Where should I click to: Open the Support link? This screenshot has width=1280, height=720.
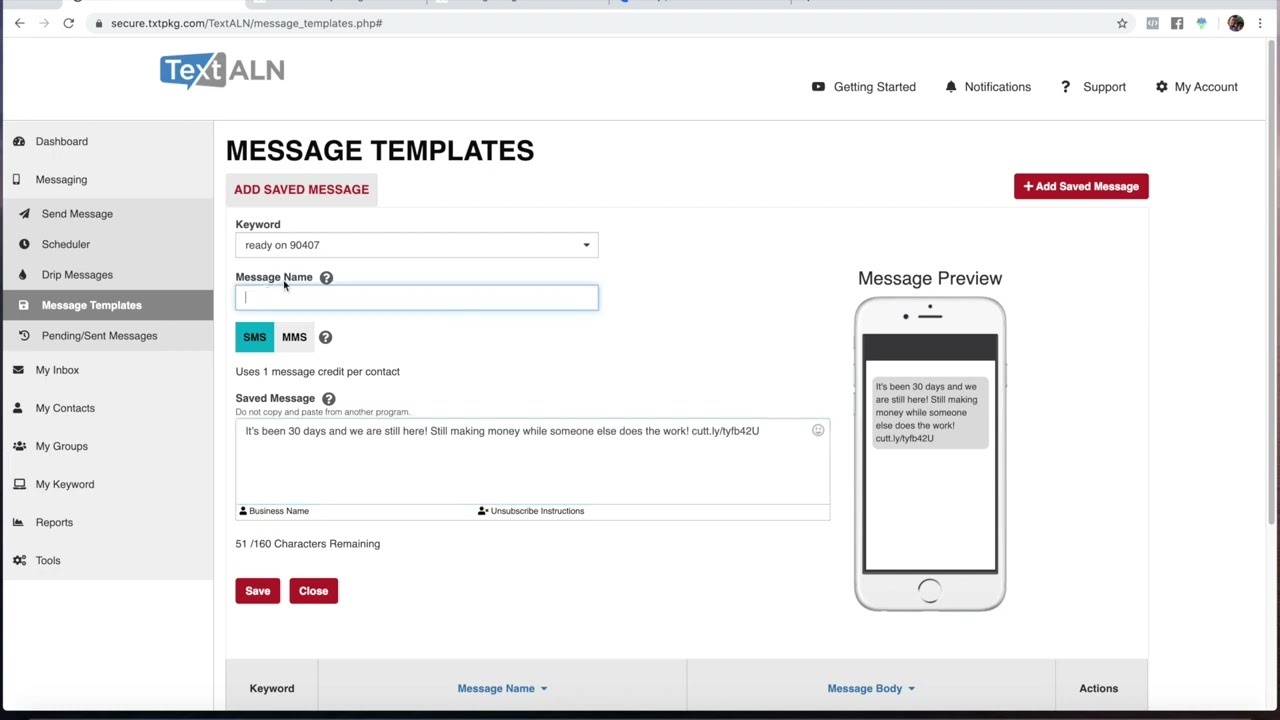[x=1104, y=87]
